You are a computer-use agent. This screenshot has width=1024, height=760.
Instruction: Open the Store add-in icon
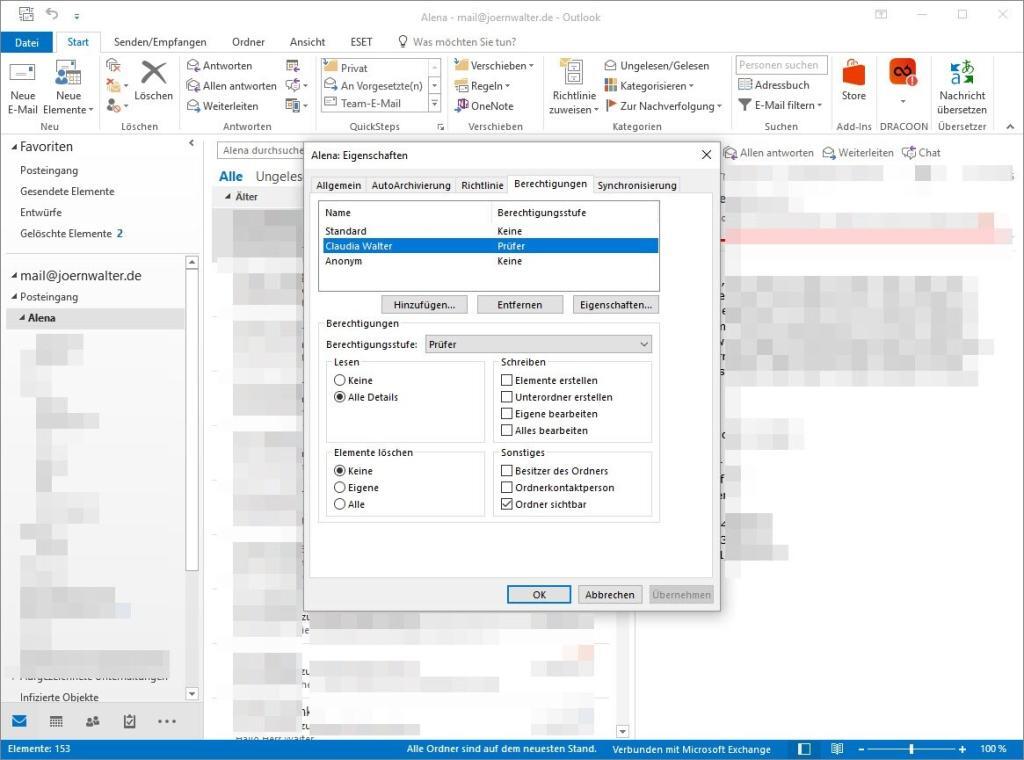[853, 73]
